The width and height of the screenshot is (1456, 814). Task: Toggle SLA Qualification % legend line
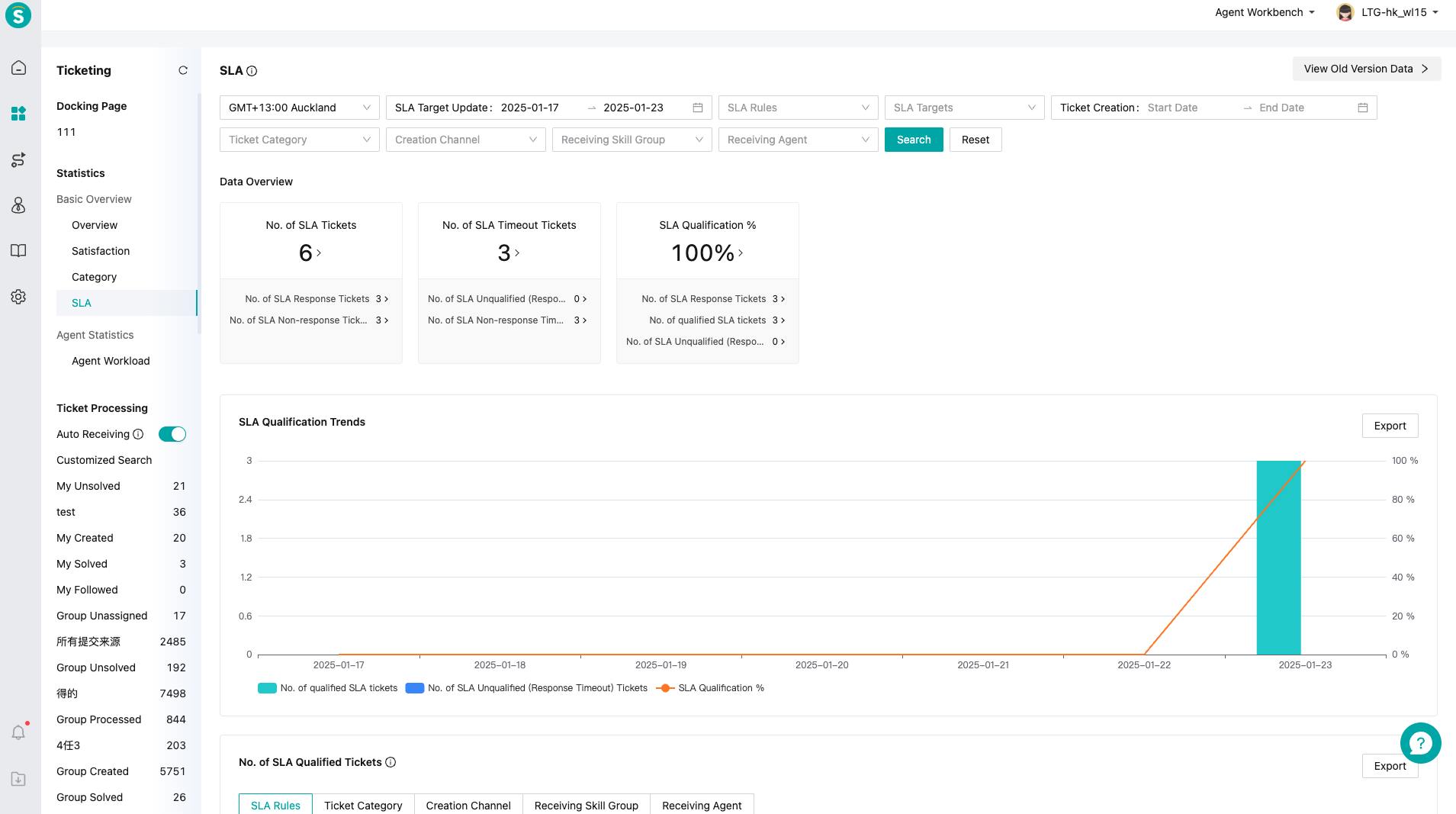point(710,688)
